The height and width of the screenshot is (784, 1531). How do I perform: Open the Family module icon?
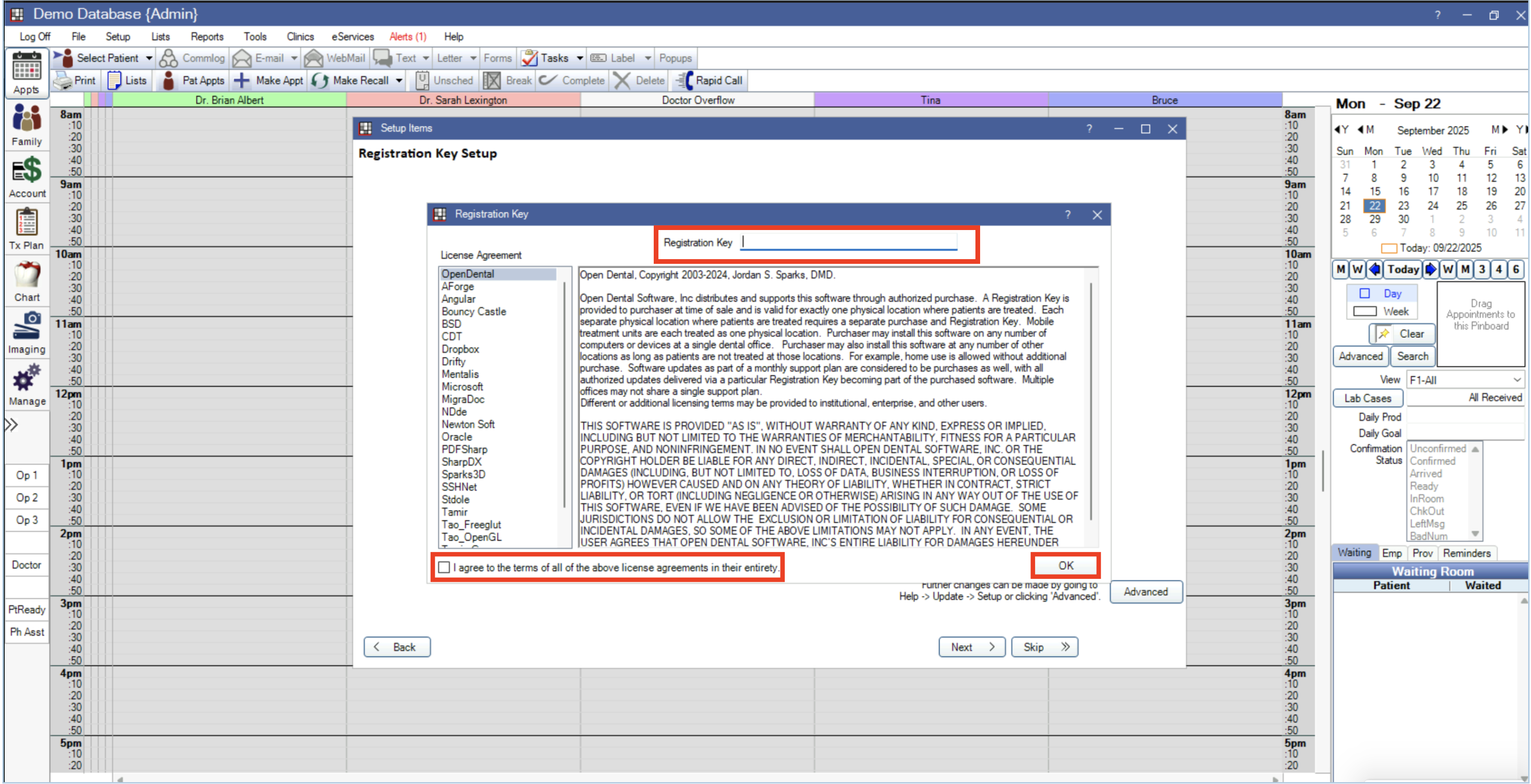pyautogui.click(x=27, y=117)
